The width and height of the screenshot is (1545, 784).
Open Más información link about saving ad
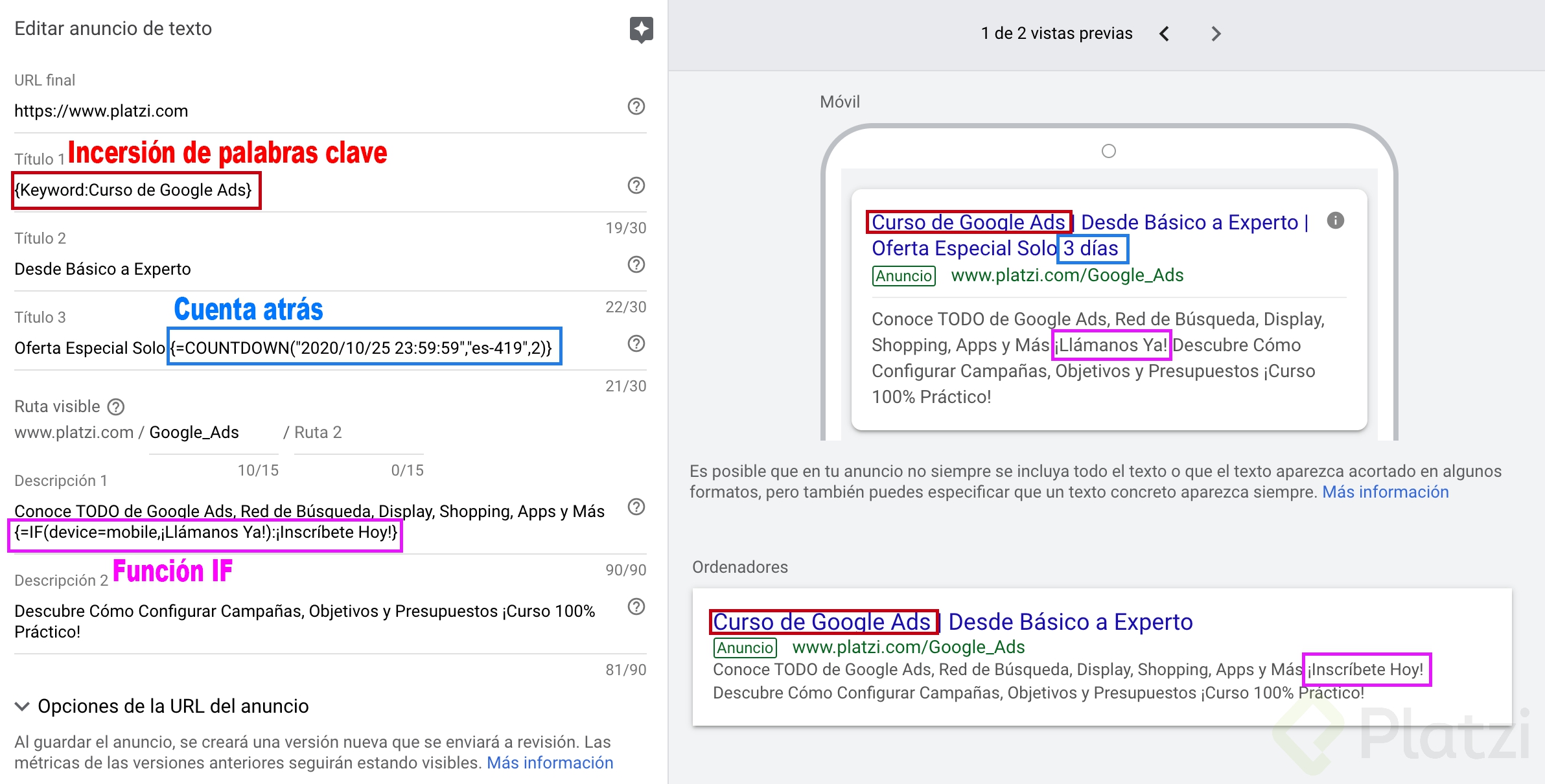pyautogui.click(x=550, y=763)
